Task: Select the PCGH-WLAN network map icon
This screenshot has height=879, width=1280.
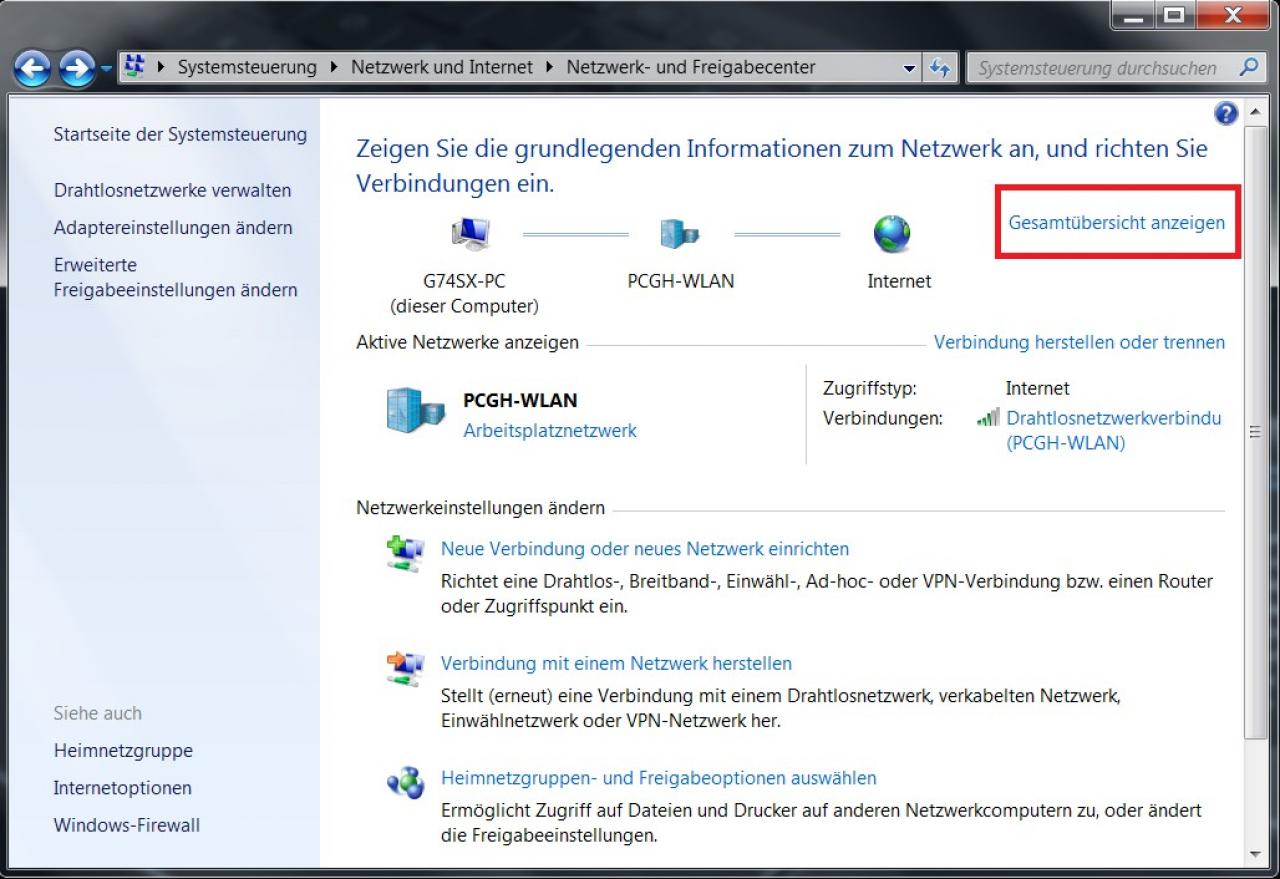Action: (680, 235)
